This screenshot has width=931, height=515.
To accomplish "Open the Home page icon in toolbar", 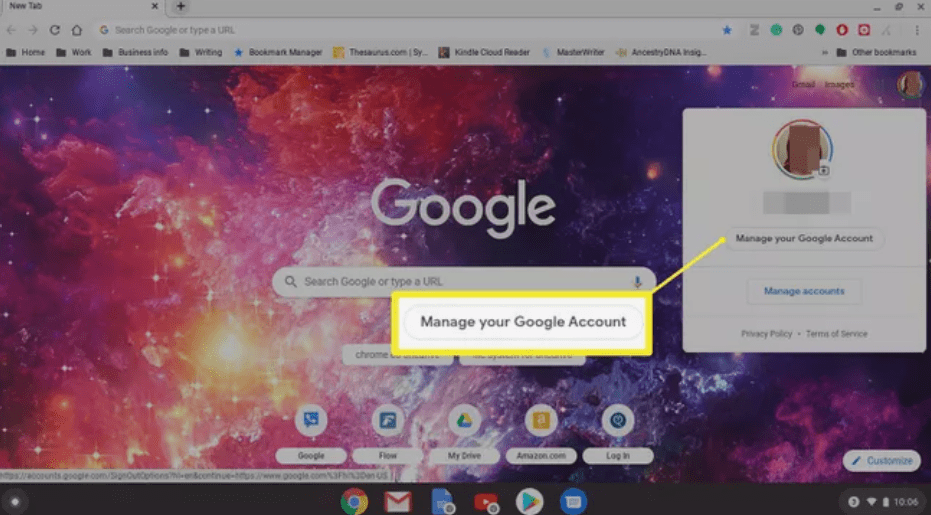I will [77, 30].
